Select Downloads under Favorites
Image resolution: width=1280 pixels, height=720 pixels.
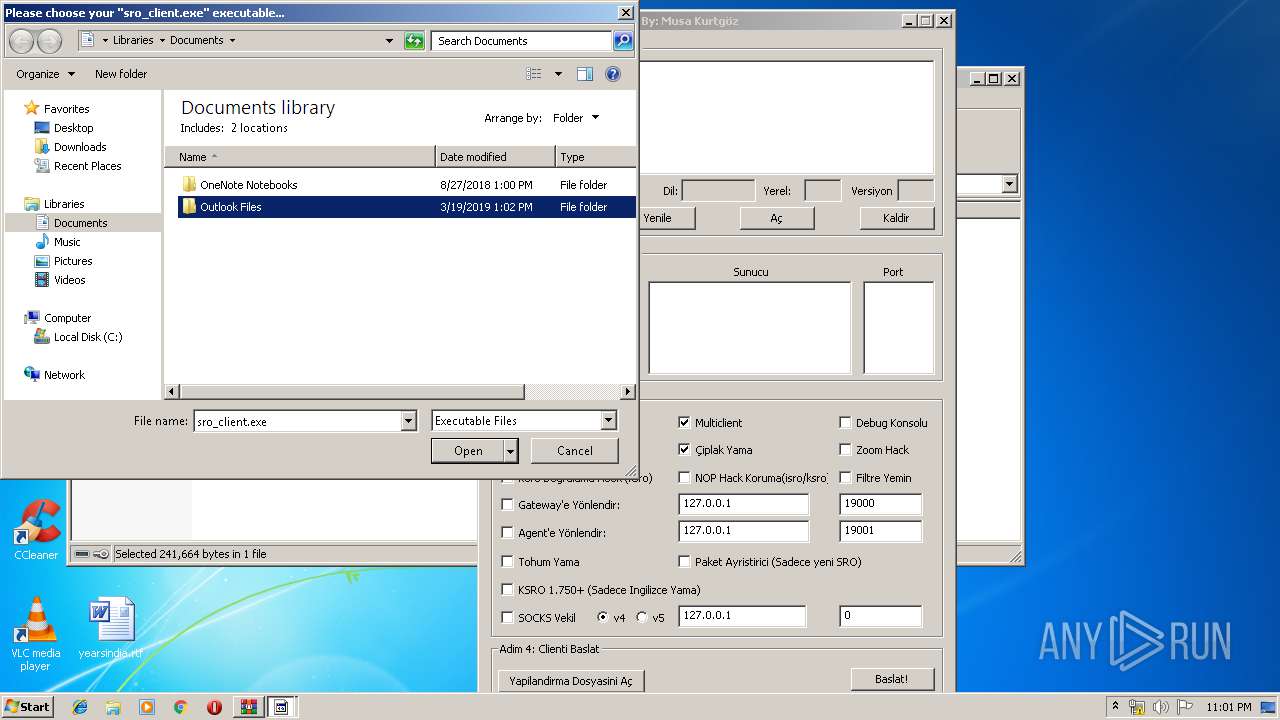[x=80, y=147]
